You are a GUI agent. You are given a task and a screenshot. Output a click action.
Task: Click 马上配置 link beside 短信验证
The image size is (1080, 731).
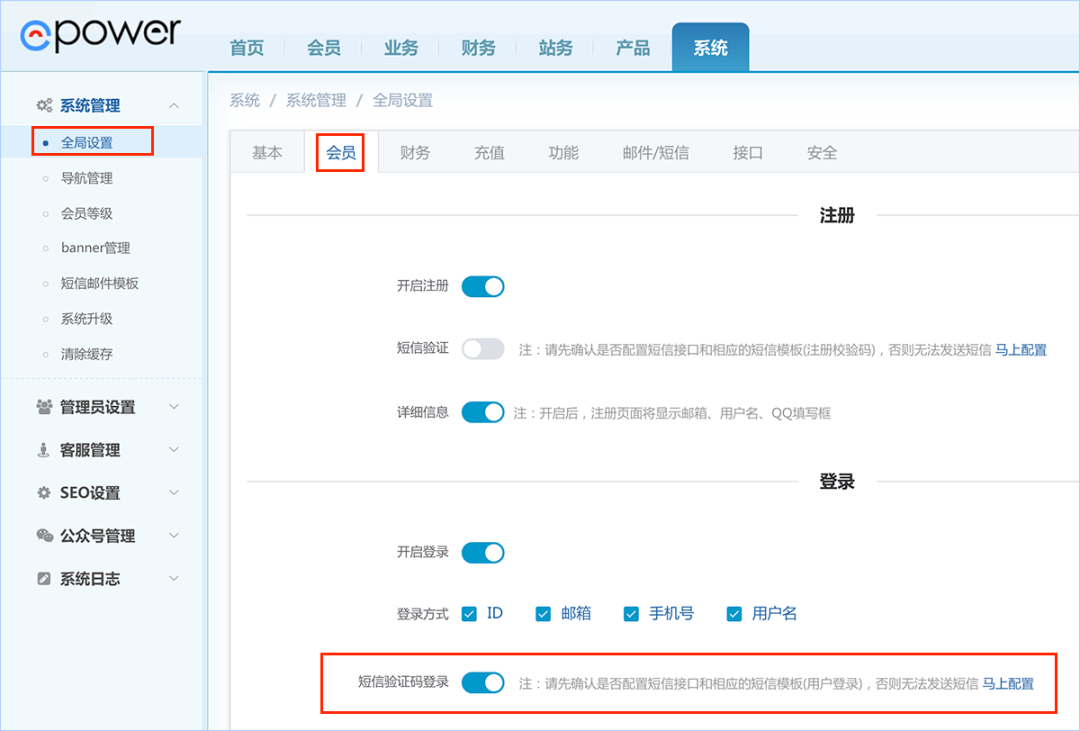(1020, 350)
